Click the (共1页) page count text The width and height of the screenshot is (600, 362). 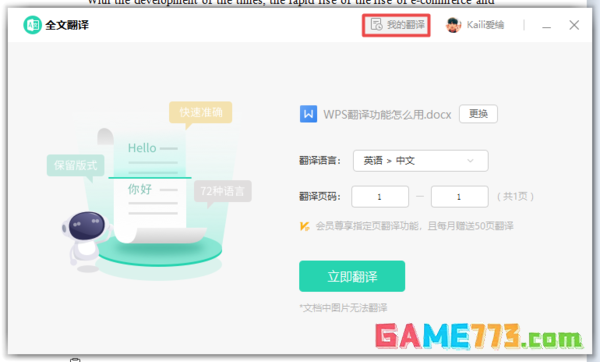515,197
